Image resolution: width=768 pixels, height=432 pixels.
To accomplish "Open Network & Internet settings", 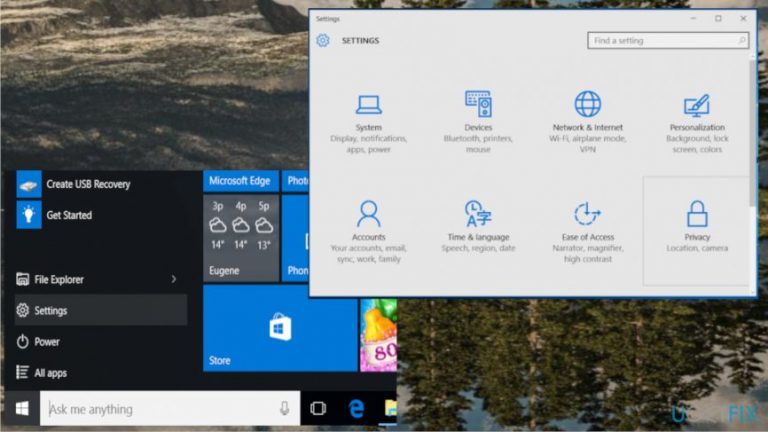I will [x=588, y=123].
